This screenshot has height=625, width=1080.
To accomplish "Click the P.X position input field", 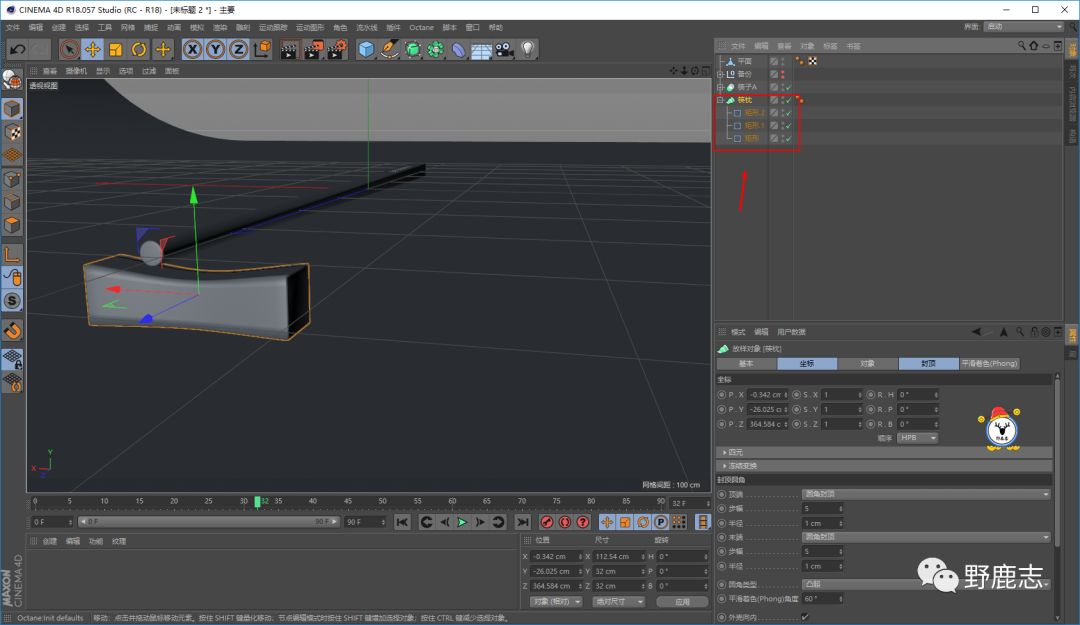I will [767, 395].
